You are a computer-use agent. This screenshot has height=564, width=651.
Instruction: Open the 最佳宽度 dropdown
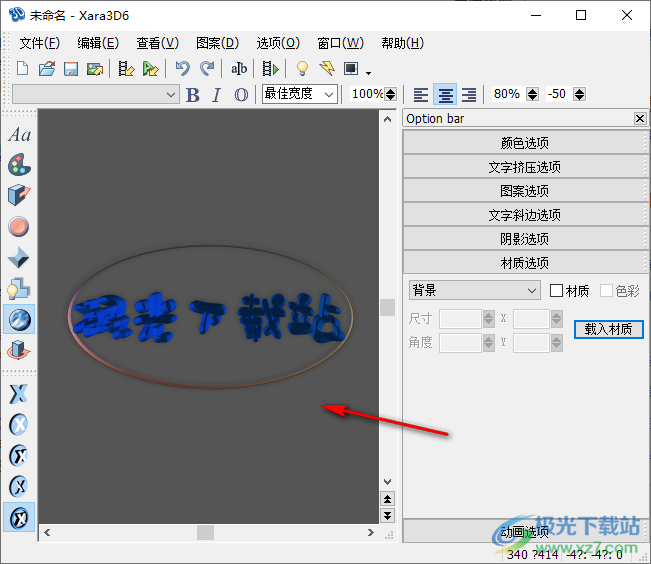[x=300, y=94]
